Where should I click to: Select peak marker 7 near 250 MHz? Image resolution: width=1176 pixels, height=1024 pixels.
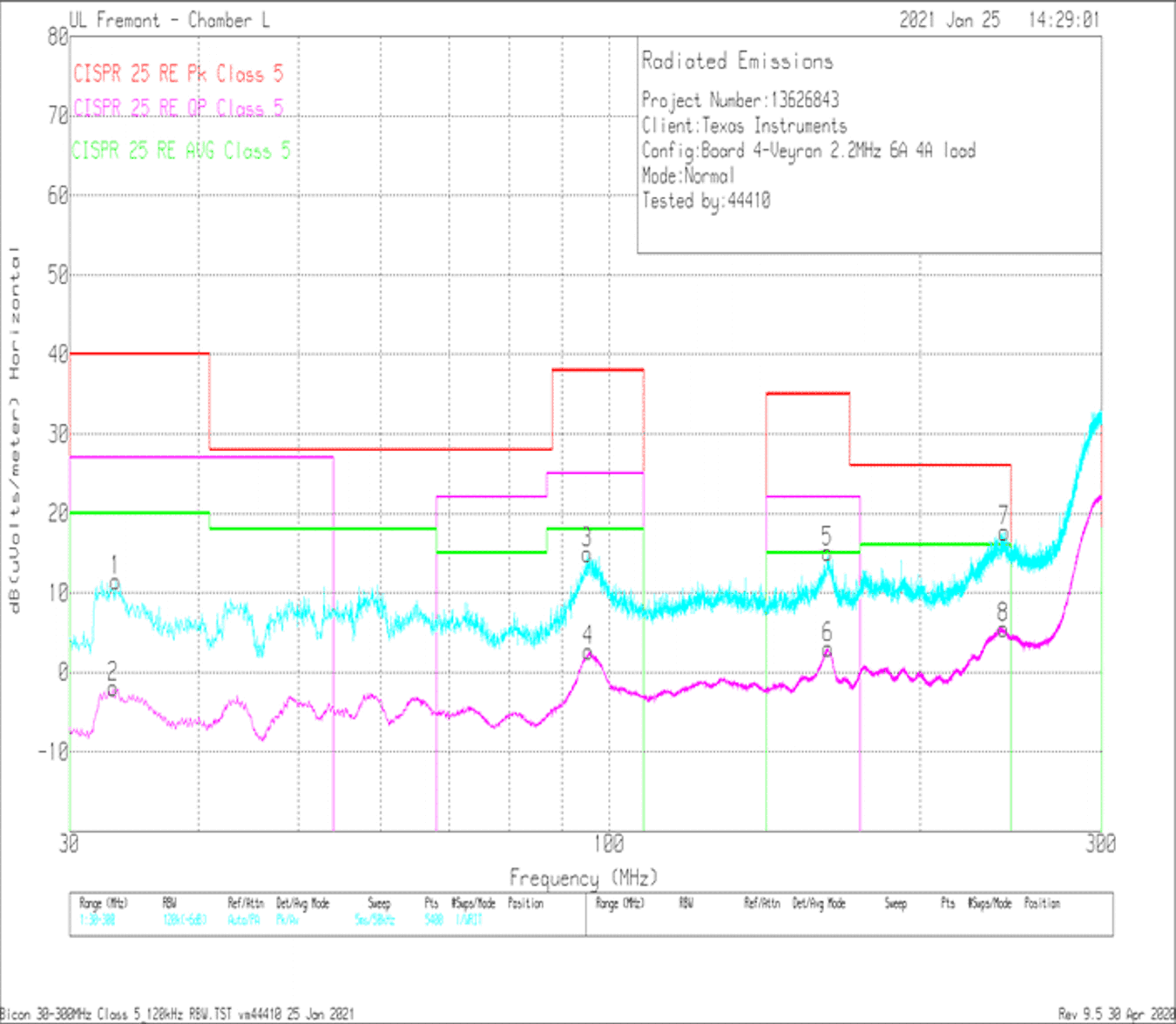coord(1003,534)
